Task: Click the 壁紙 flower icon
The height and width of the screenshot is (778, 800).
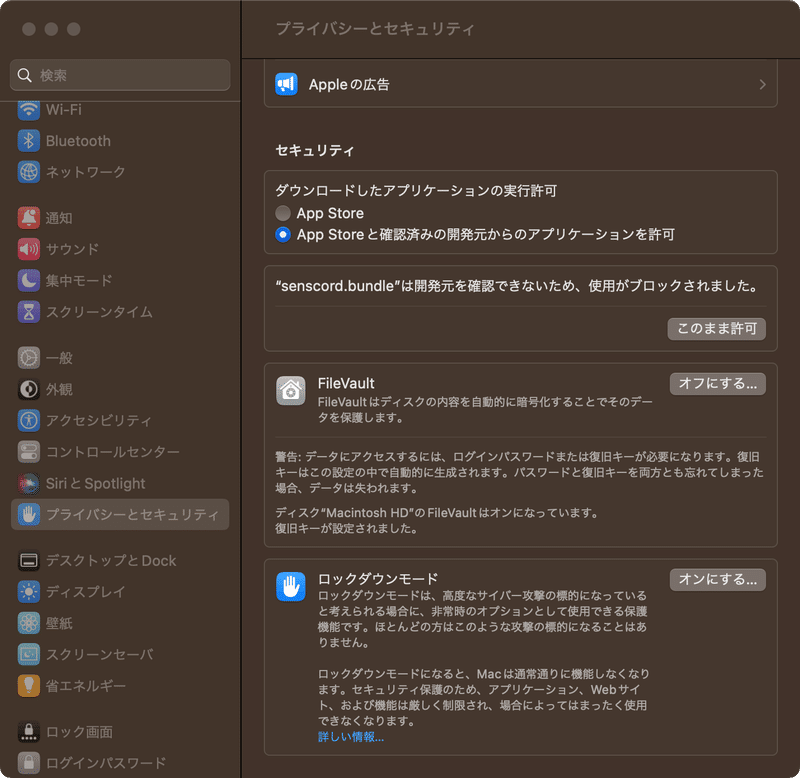Action: pos(29,623)
